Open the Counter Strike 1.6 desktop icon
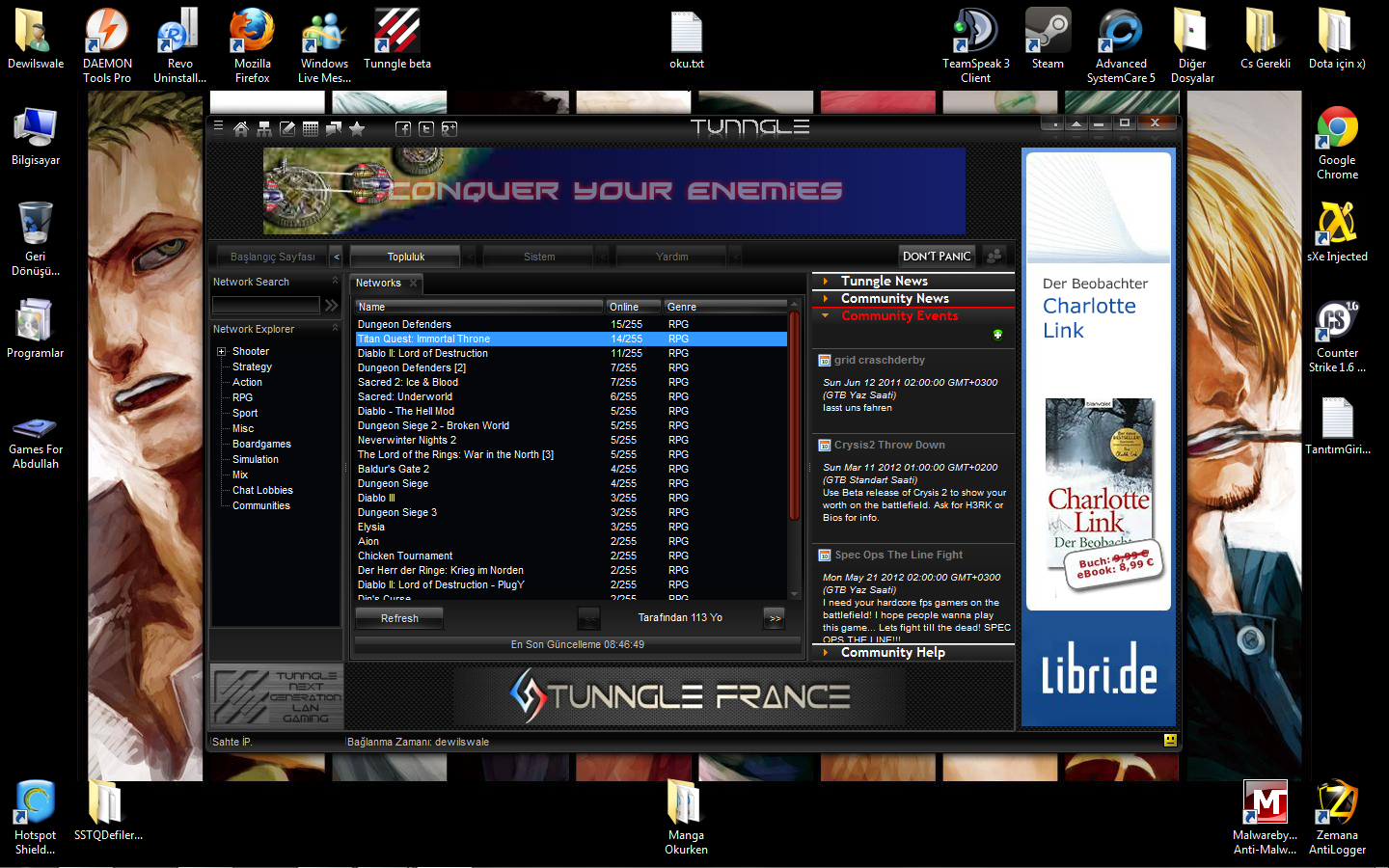Viewport: 1389px width, 868px height. [1337, 334]
